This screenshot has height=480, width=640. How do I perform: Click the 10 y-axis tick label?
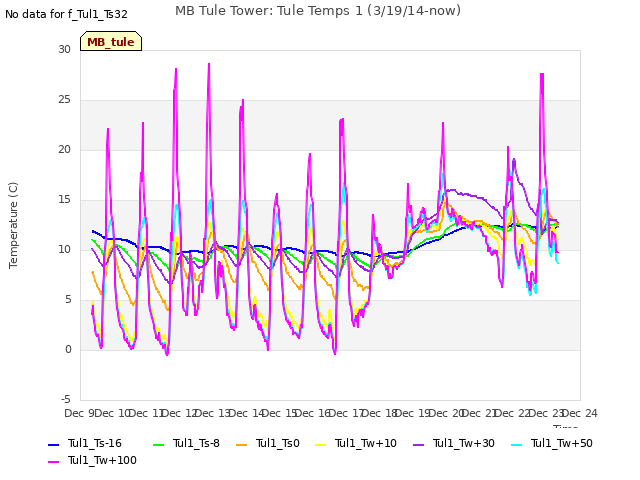[64, 250]
